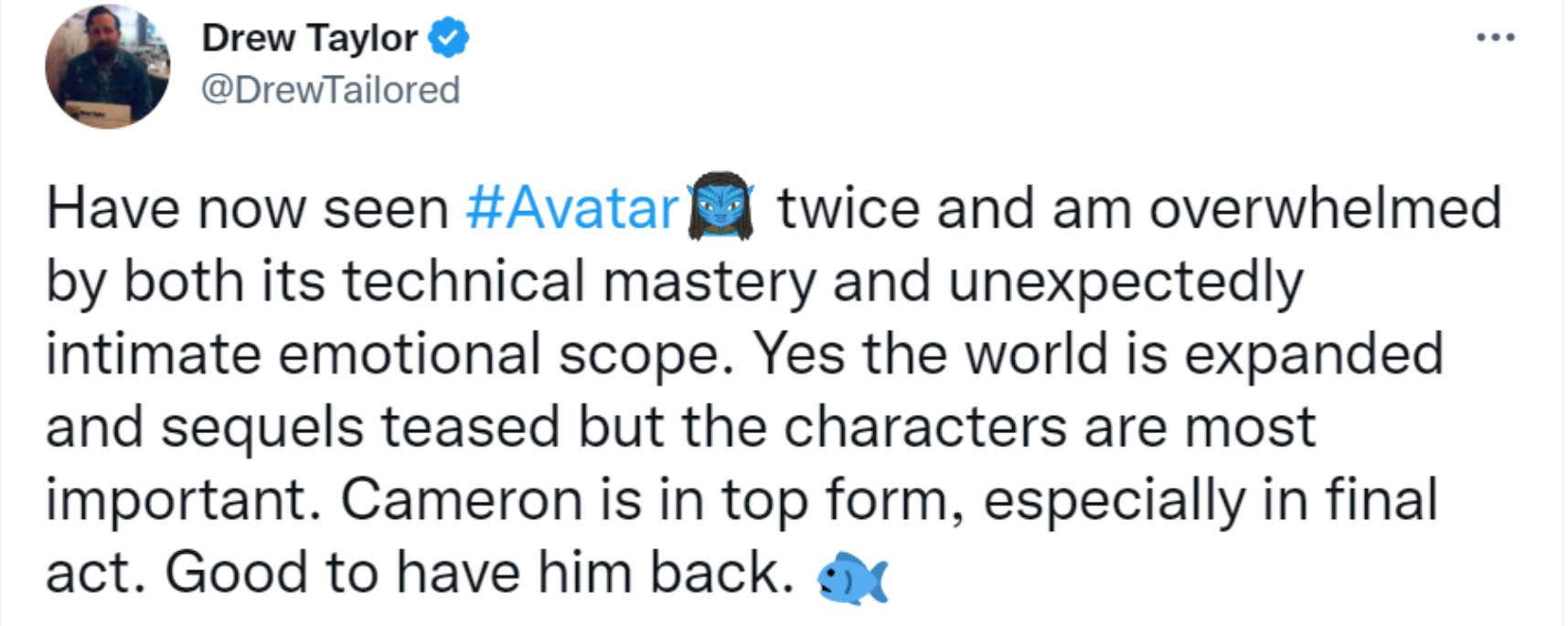1568x626 pixels.
Task: Click the word "characters" in the tweet
Action: click(x=925, y=428)
